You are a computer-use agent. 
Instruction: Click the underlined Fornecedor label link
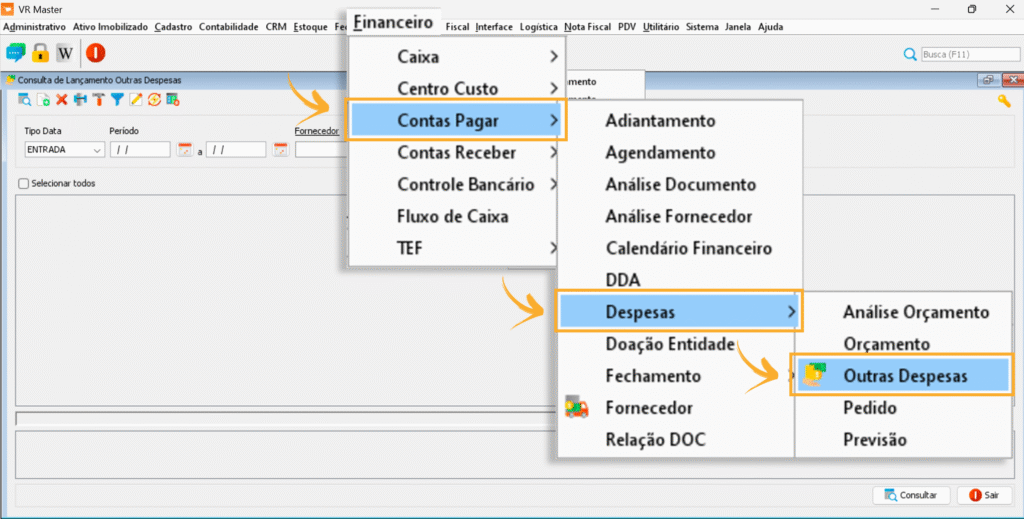[x=317, y=131]
